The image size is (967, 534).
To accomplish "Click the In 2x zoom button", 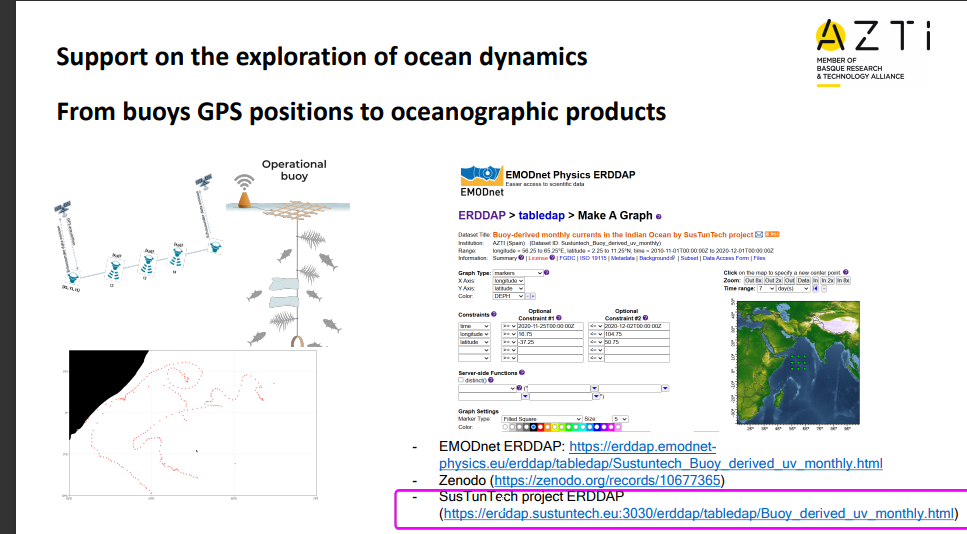I will coord(827,281).
